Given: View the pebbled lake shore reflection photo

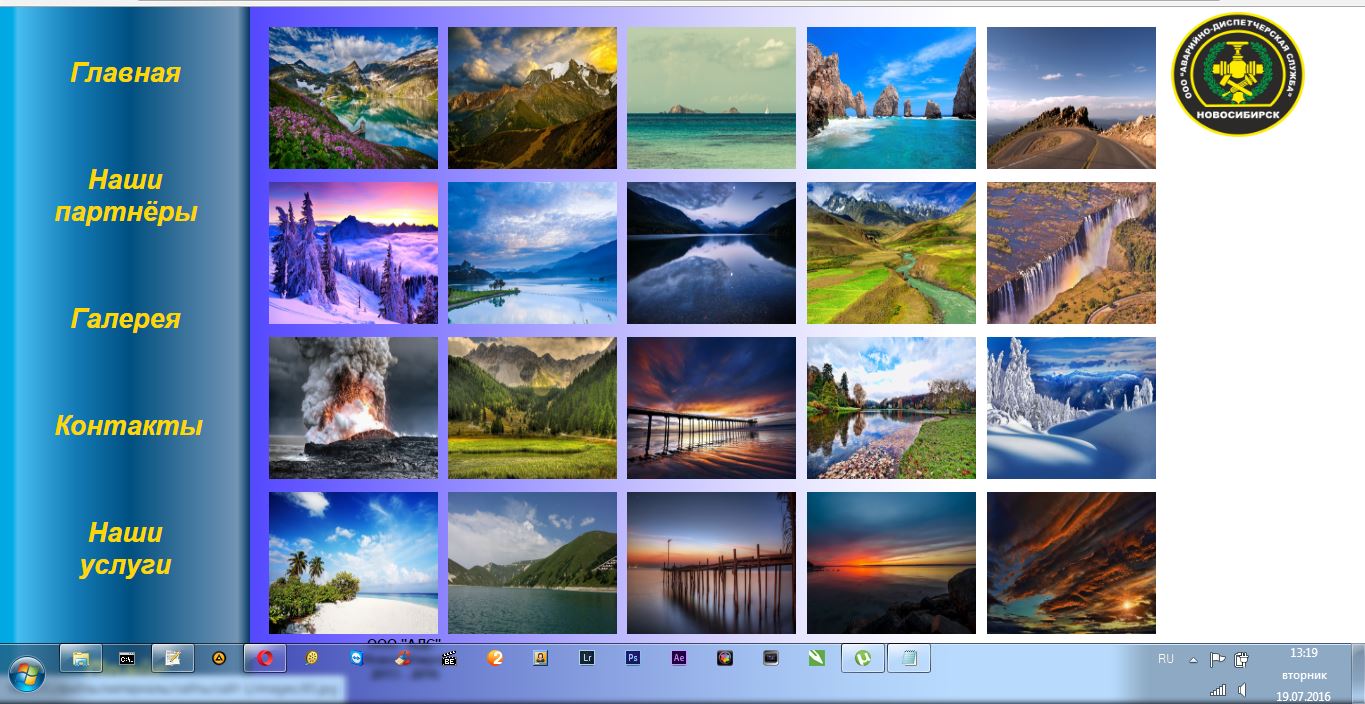Looking at the screenshot, I should click(891, 408).
